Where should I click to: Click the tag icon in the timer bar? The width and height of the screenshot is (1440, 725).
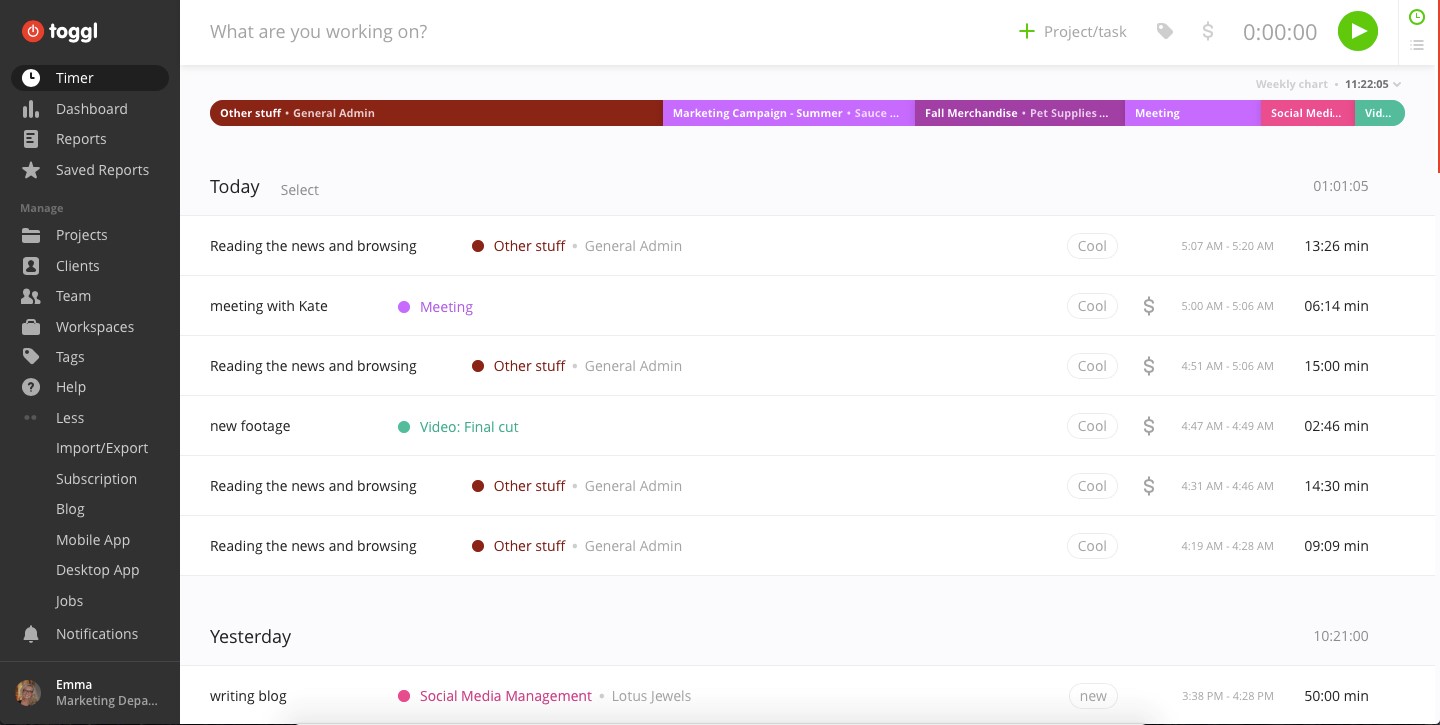[x=1165, y=32]
